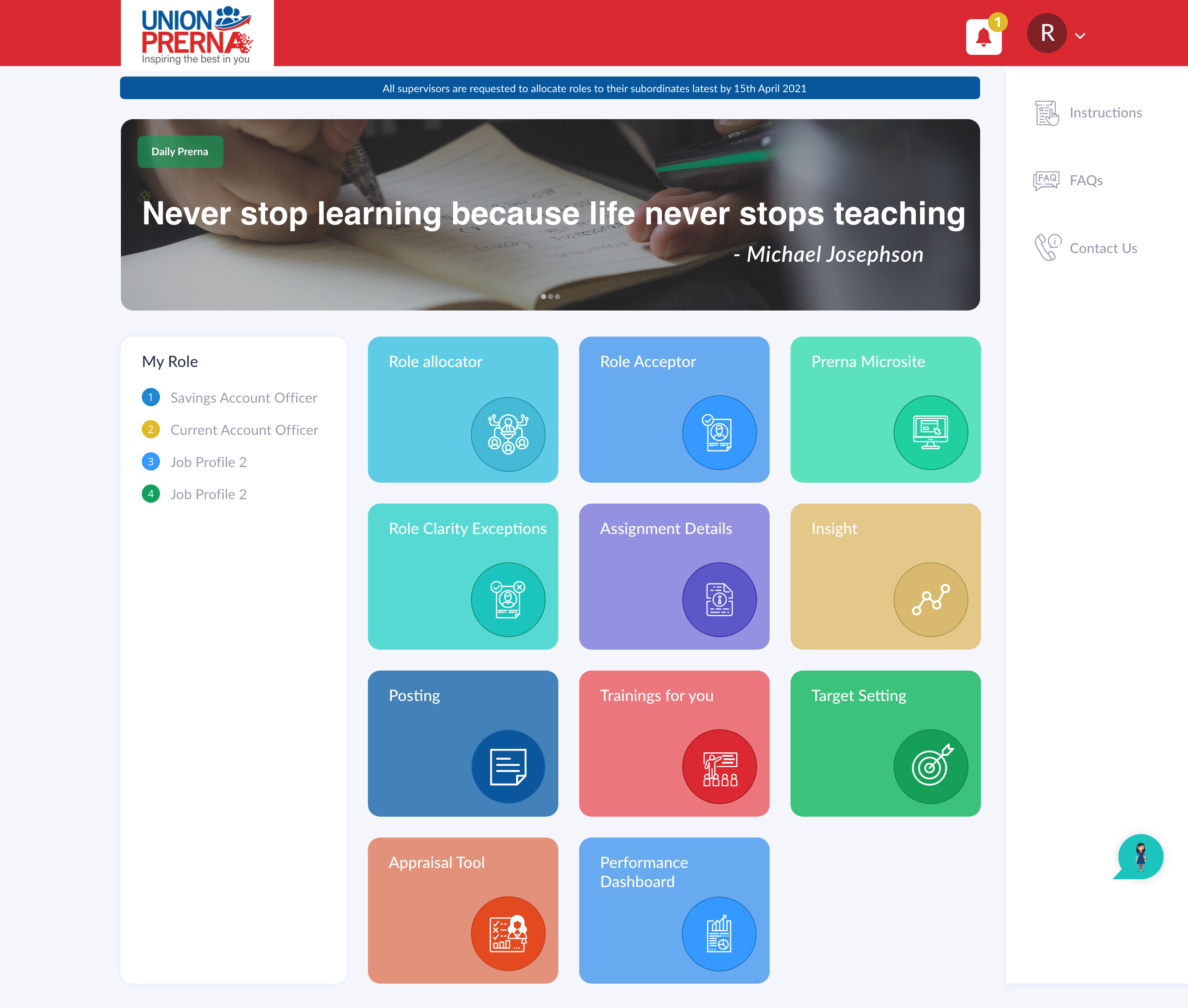Click the Union Prerna logo
The width and height of the screenshot is (1188, 1008).
coord(197,35)
